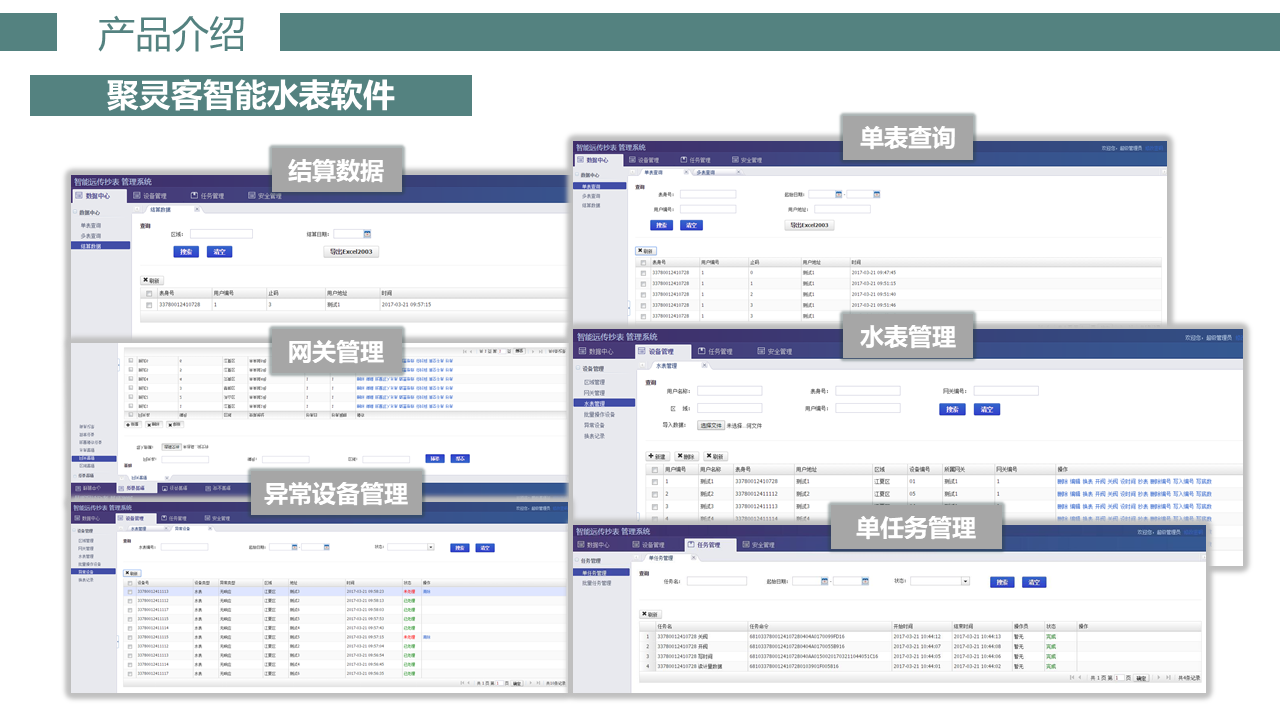Tick the header checkbox of 单表查询 table

(x=643, y=262)
